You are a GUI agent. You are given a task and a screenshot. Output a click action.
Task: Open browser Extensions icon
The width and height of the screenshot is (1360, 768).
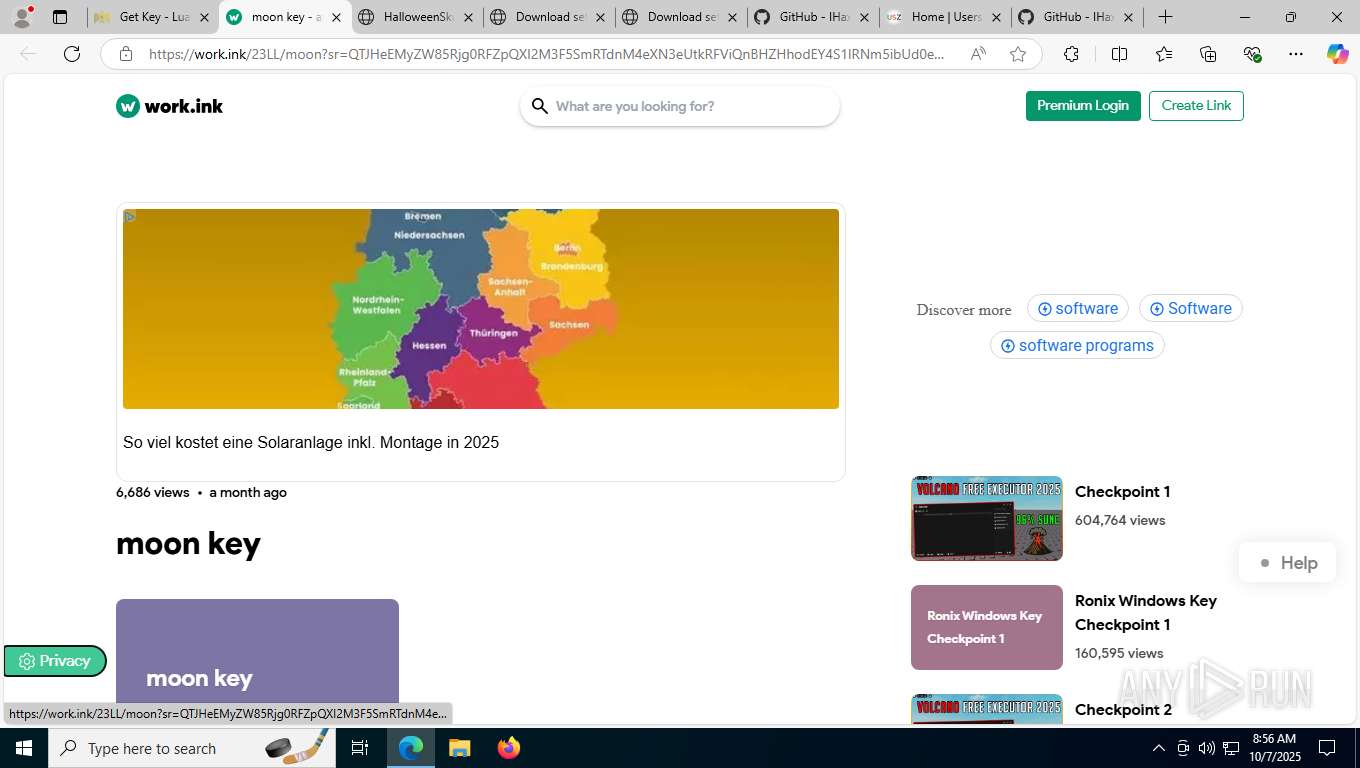tap(1071, 54)
